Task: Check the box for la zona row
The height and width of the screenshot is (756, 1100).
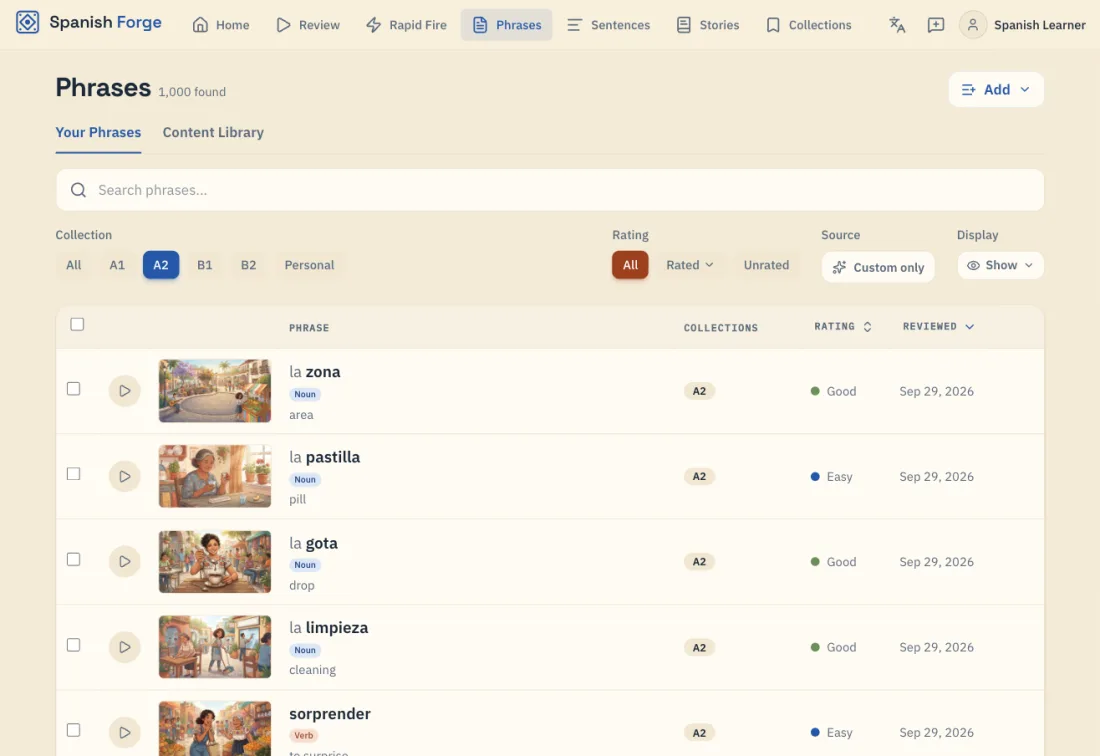Action: click(x=74, y=389)
